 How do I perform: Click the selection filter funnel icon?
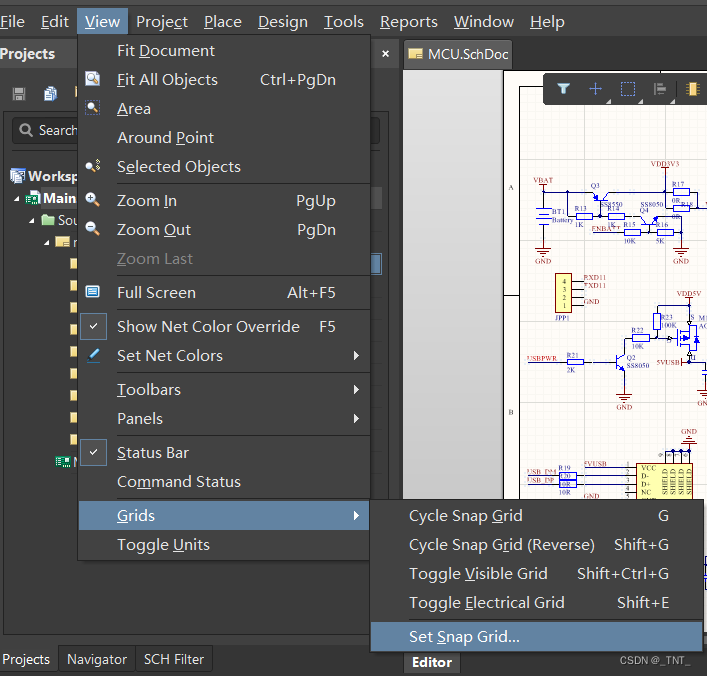(x=564, y=89)
